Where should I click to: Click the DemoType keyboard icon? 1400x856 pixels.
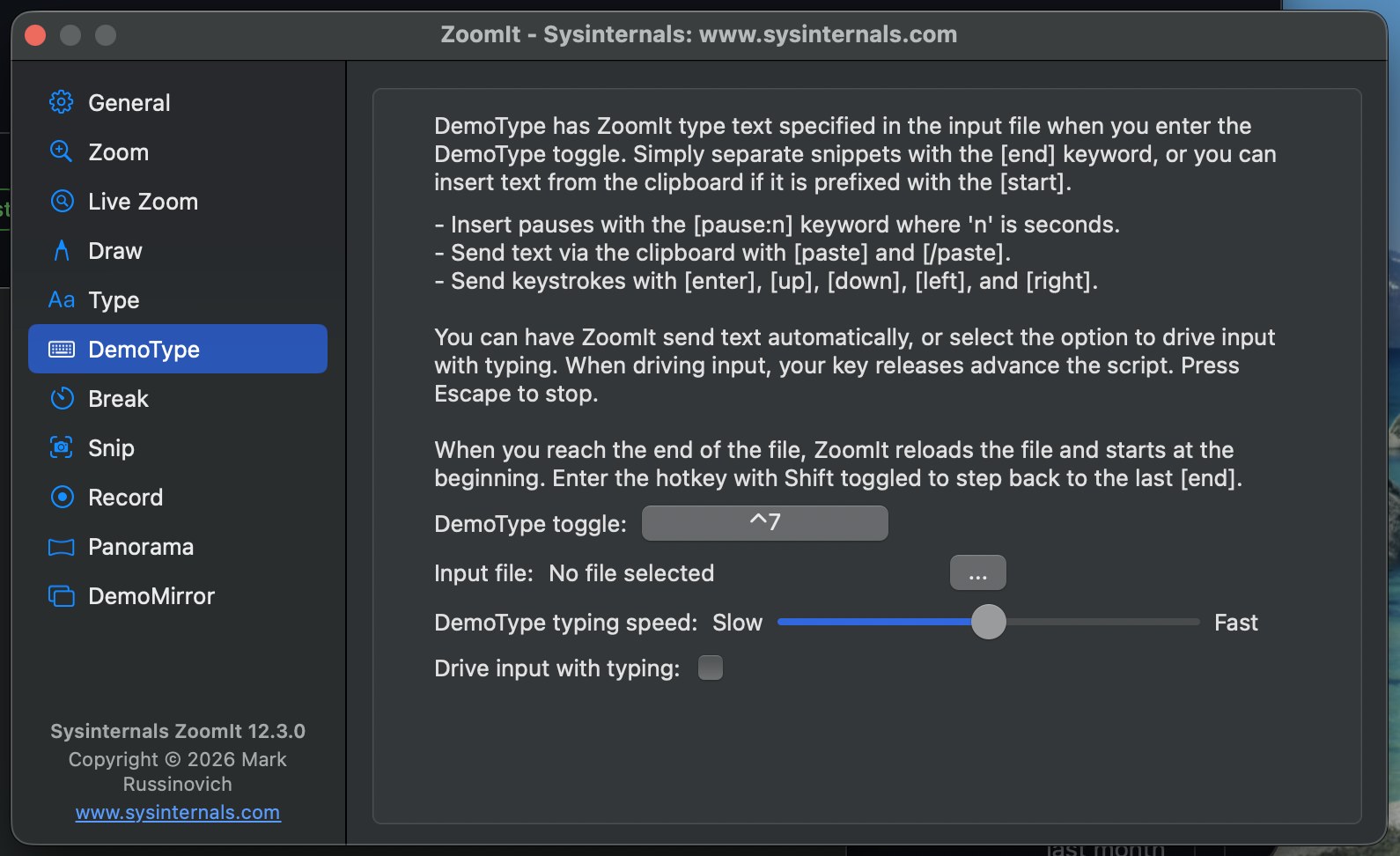62,350
